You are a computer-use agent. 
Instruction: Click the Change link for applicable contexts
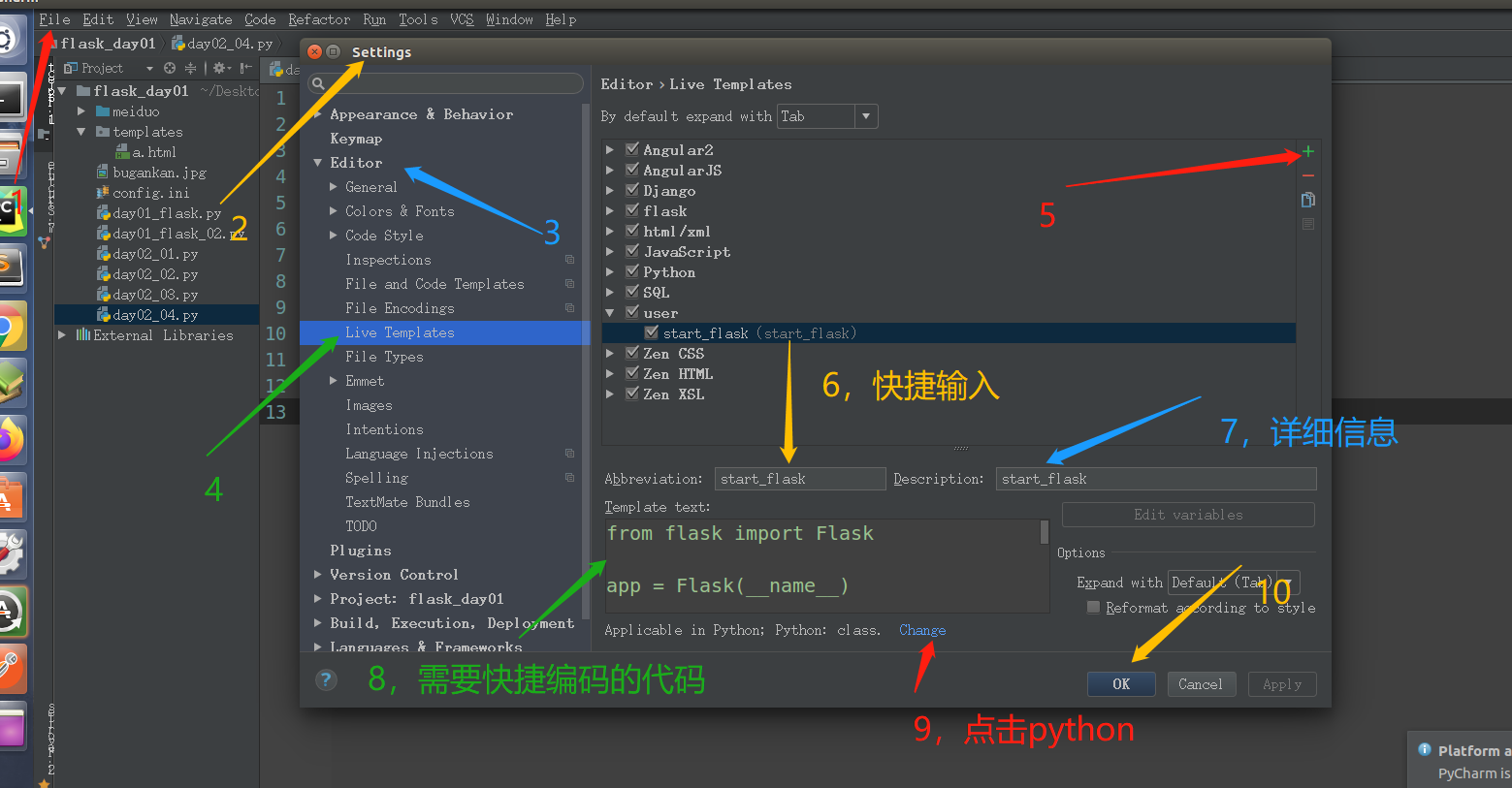tap(922, 630)
